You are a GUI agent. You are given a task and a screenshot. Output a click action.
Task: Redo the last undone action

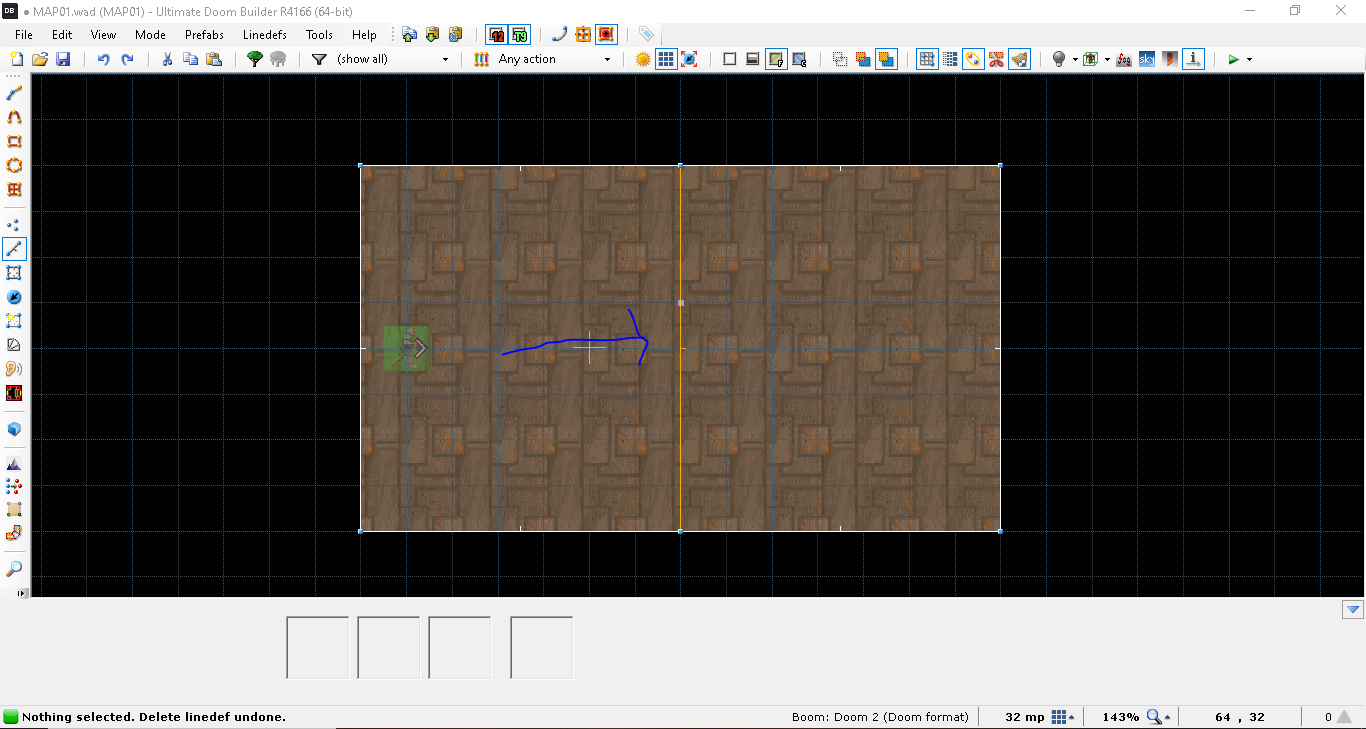[x=128, y=59]
